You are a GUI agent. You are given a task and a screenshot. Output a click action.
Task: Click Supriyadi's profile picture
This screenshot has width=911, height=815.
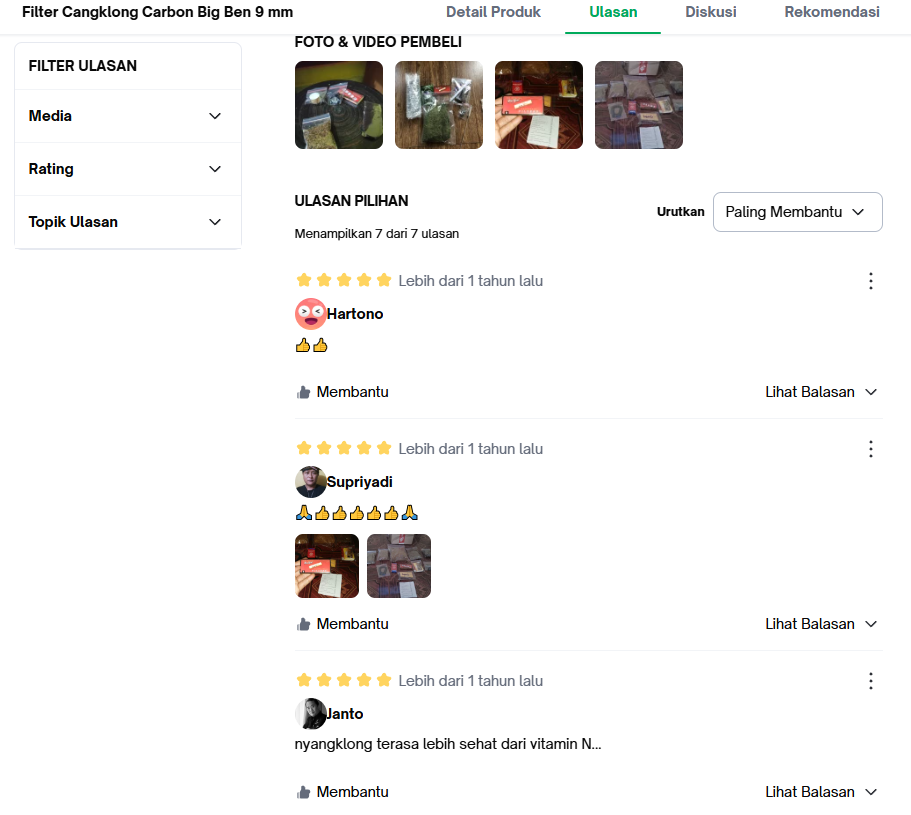(x=311, y=482)
